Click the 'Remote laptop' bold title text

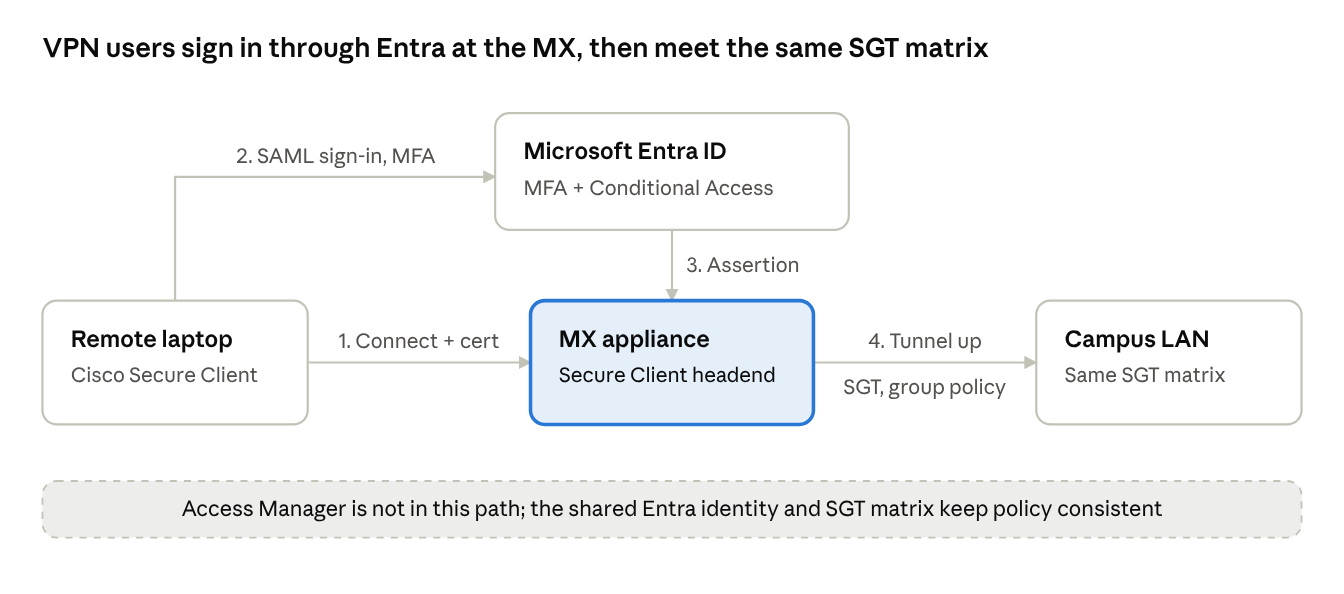pyautogui.click(x=151, y=339)
